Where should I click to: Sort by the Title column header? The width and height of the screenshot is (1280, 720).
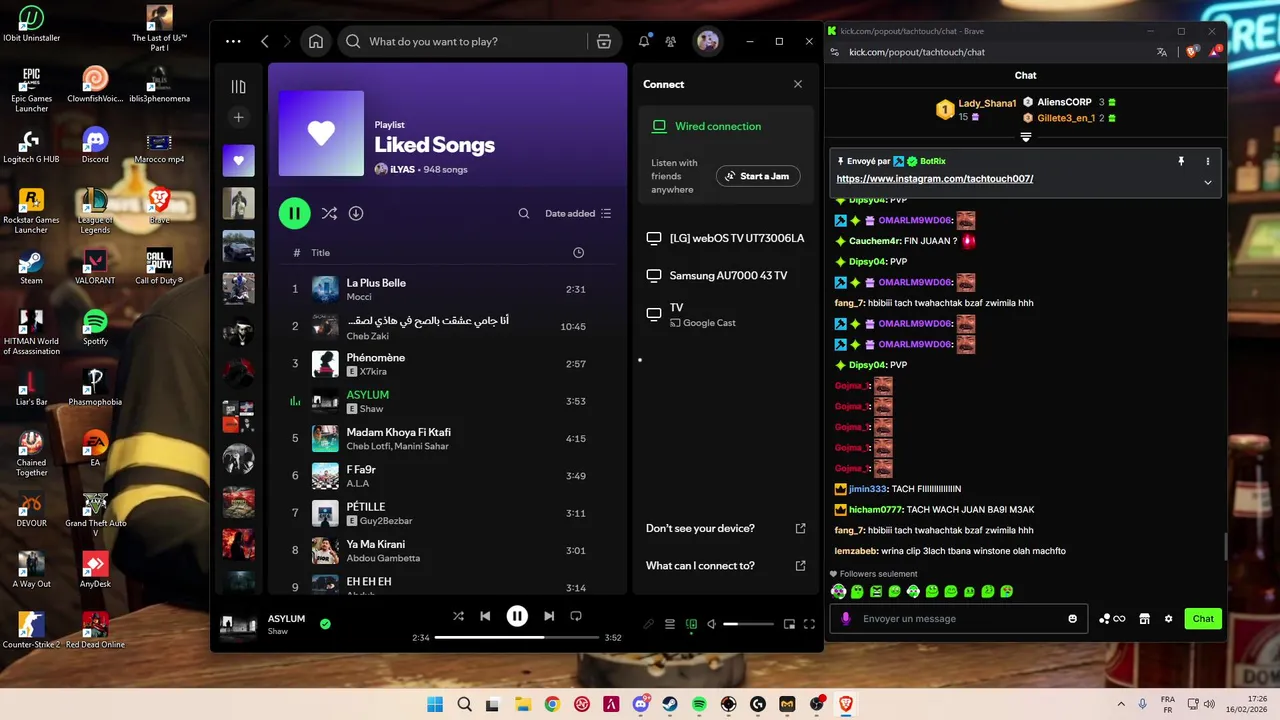pos(320,253)
